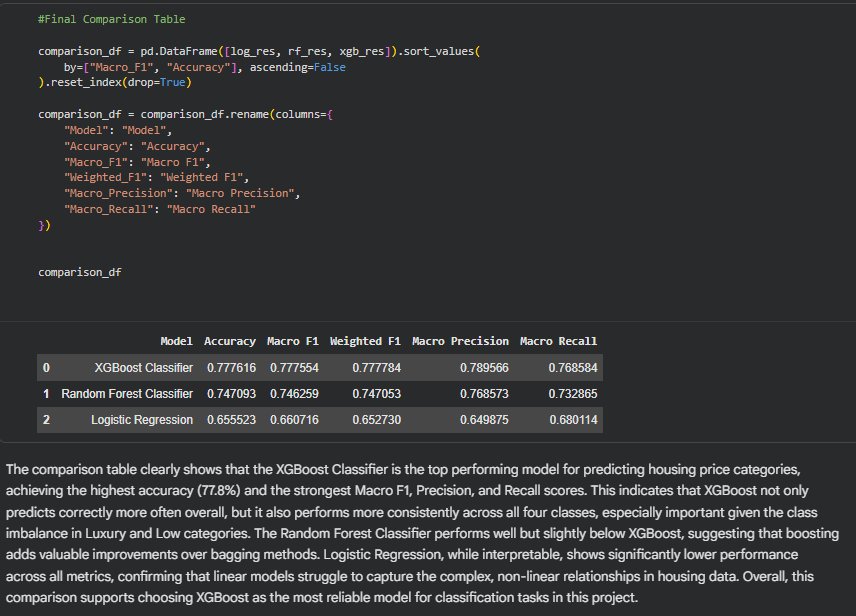
Task: Select row index 0 of the table
Action: 45,367
